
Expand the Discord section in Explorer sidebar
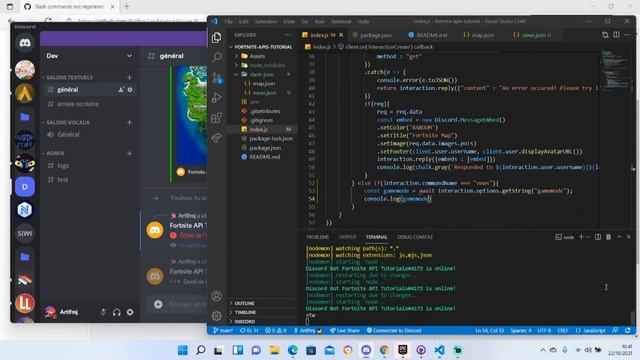[244, 322]
